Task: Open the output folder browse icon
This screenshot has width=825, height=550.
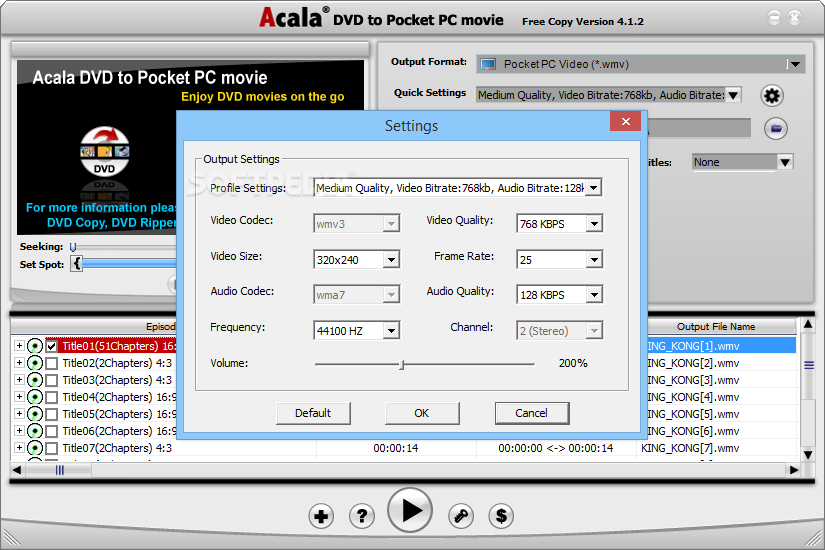Action: click(x=776, y=128)
